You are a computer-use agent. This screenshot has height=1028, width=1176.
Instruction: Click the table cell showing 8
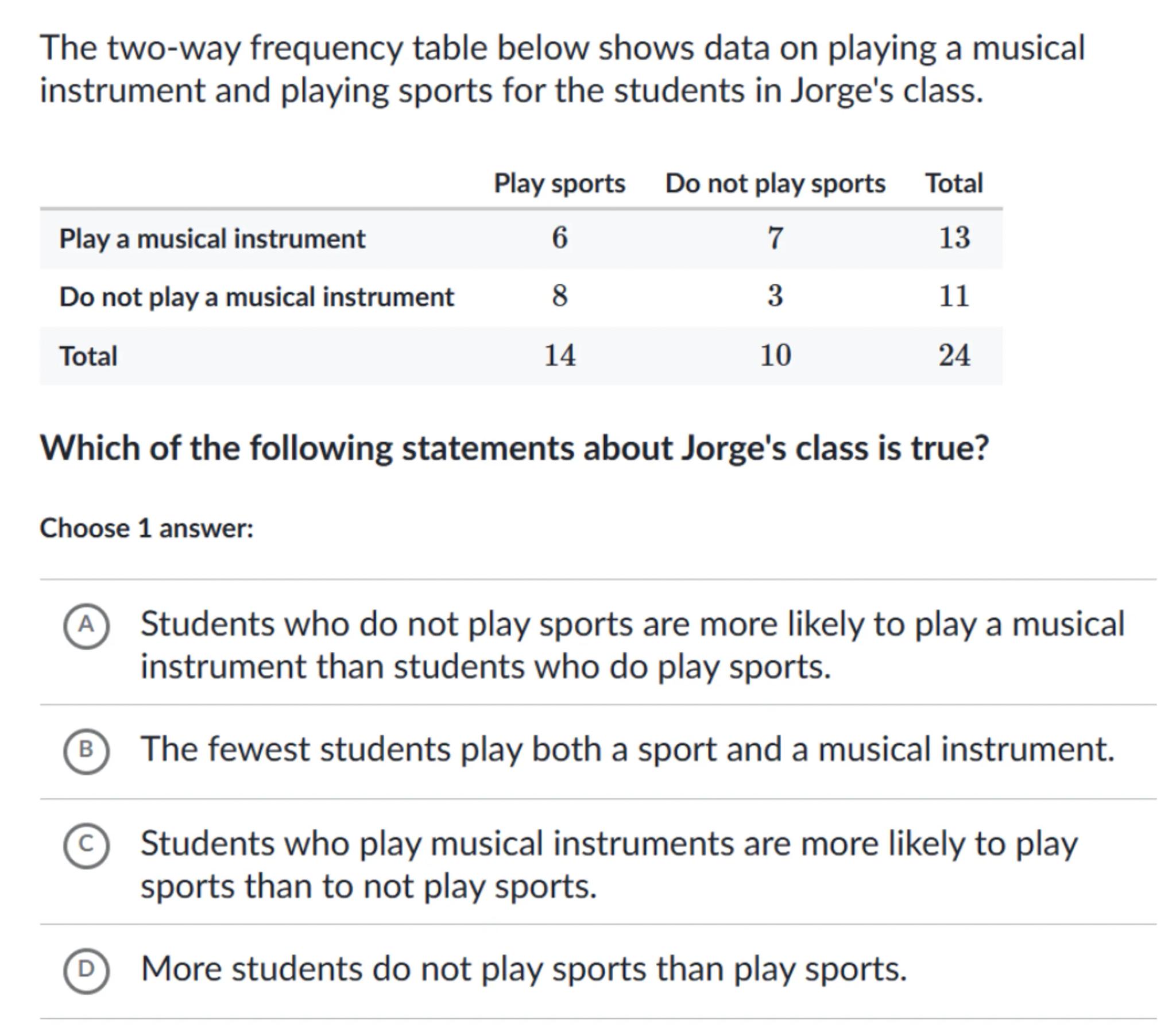560,296
